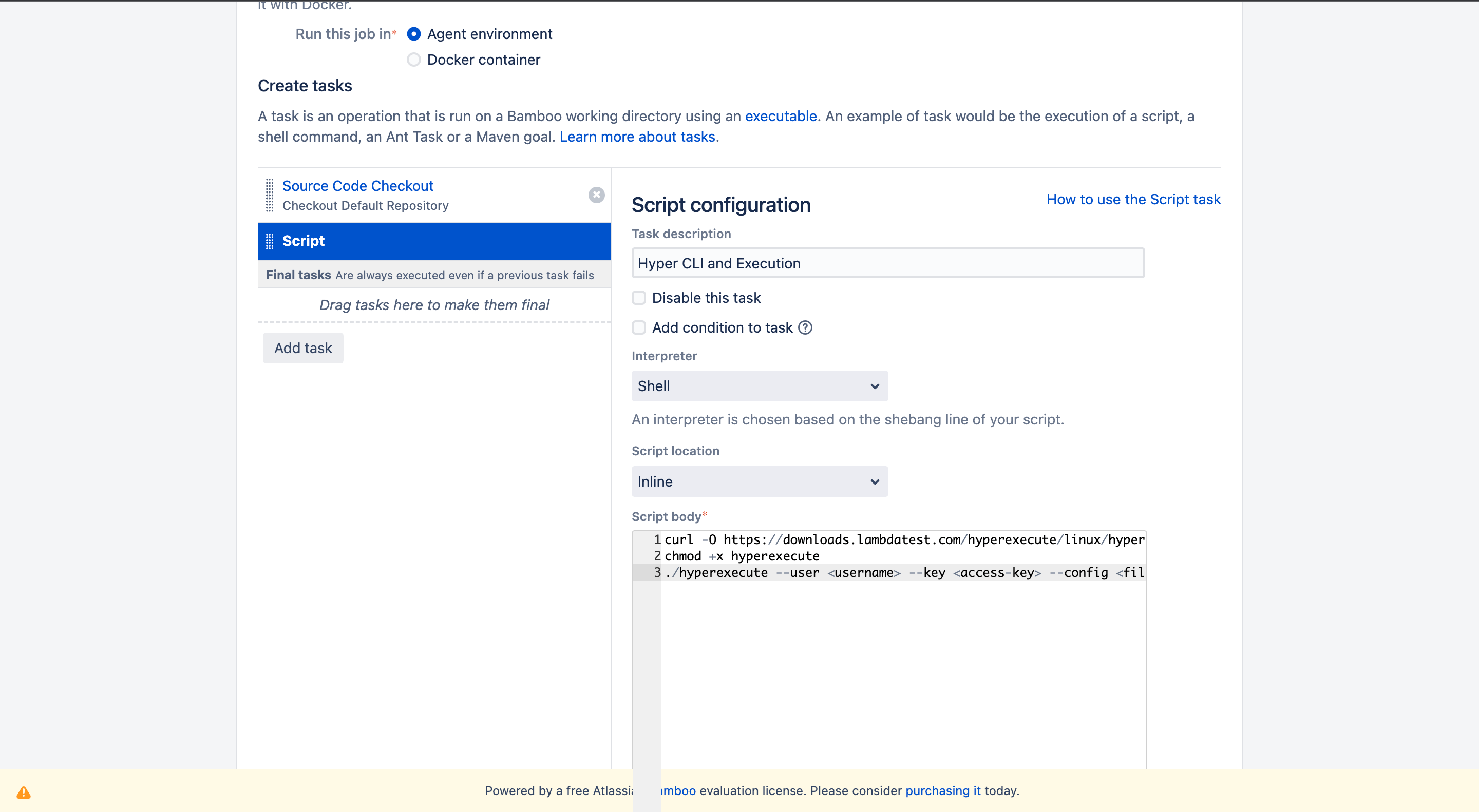Viewport: 1479px width, 812px height.
Task: Follow the executable link
Action: pyautogui.click(x=780, y=117)
